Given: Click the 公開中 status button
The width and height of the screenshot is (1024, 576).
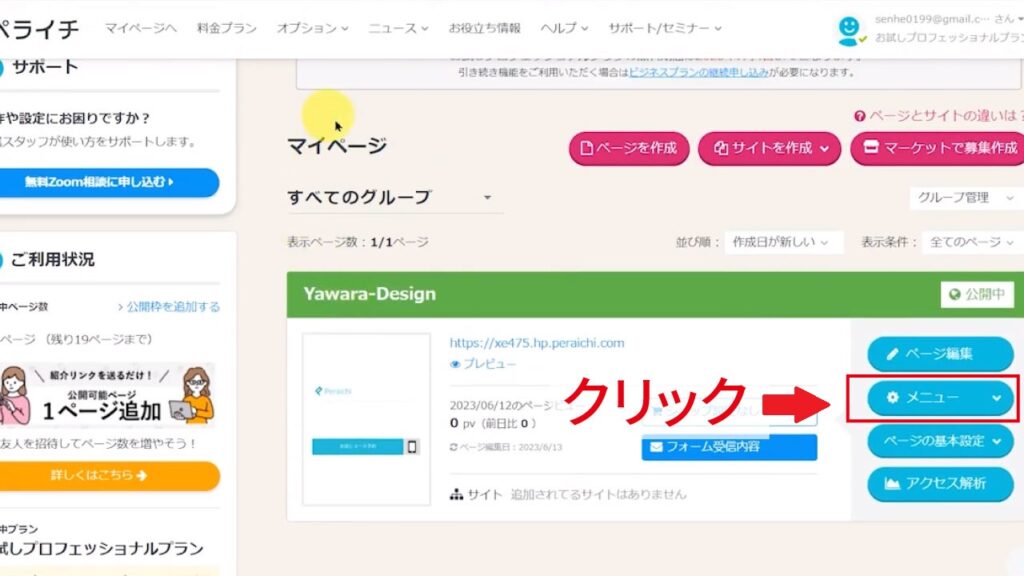Looking at the screenshot, I should pyautogui.click(x=977, y=295).
